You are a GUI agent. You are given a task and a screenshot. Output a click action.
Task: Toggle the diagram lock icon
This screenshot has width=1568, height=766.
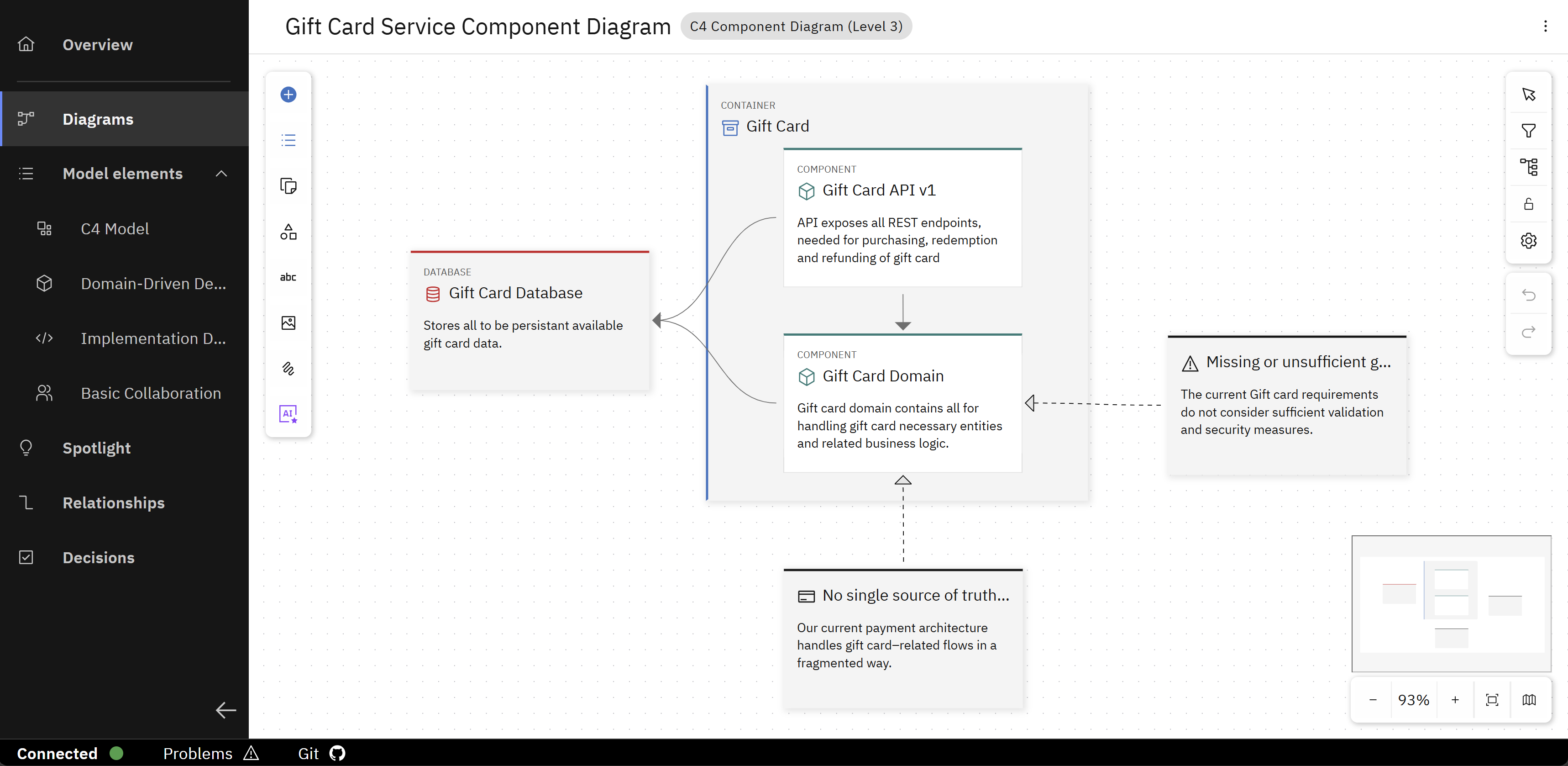click(x=1528, y=204)
